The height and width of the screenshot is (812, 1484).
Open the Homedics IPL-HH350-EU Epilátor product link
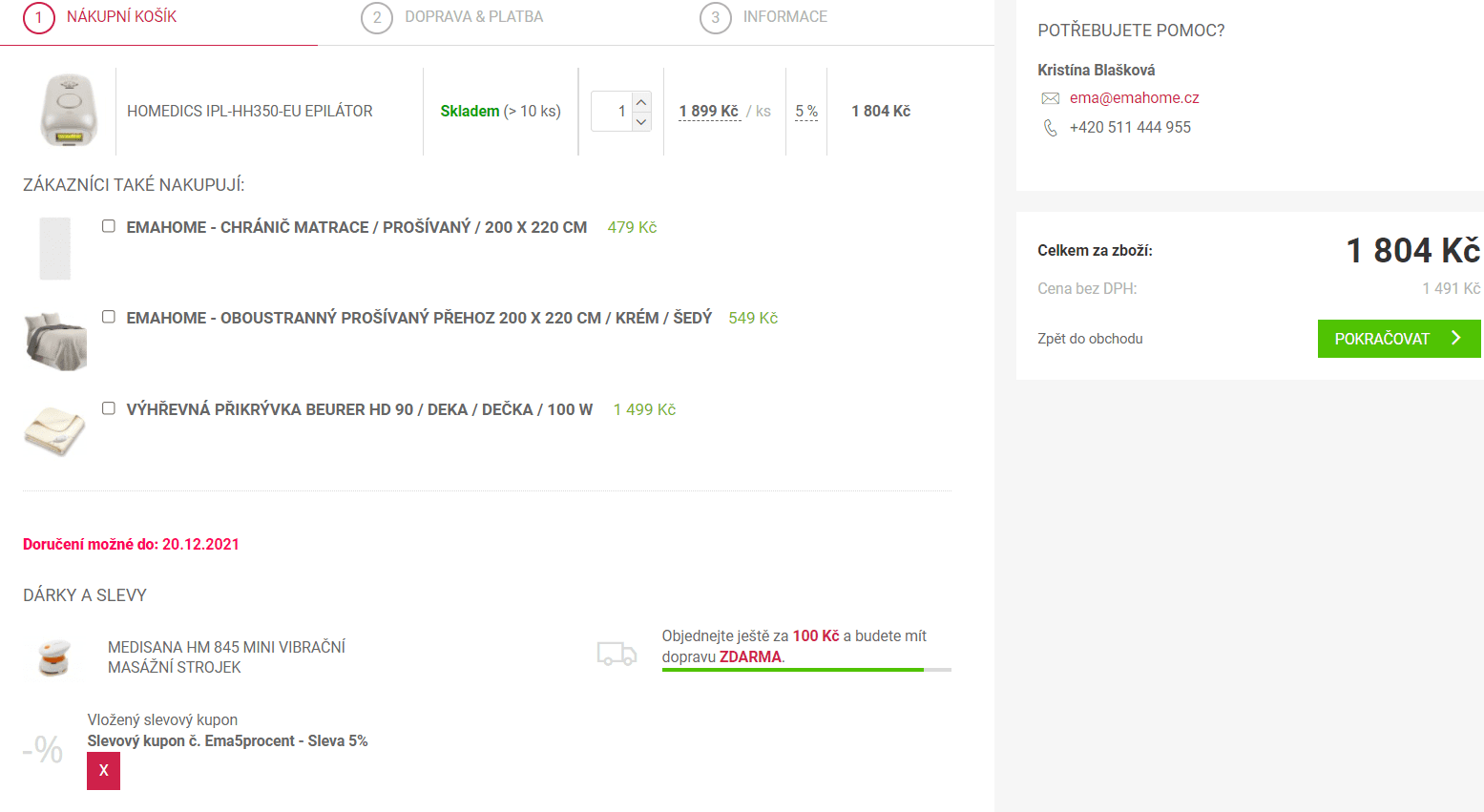tap(250, 112)
